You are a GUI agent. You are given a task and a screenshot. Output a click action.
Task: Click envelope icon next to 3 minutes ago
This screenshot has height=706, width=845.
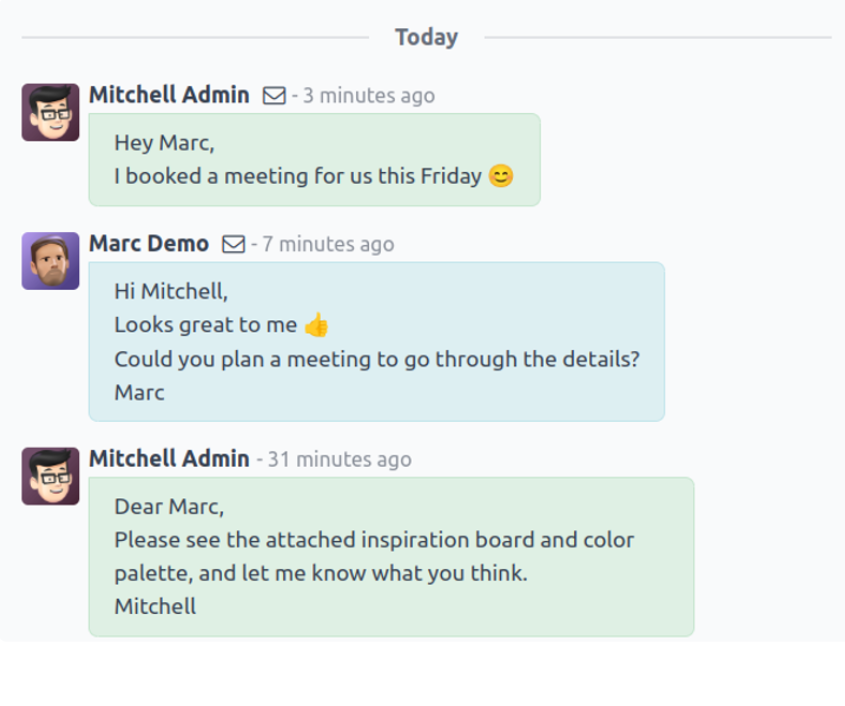(274, 96)
